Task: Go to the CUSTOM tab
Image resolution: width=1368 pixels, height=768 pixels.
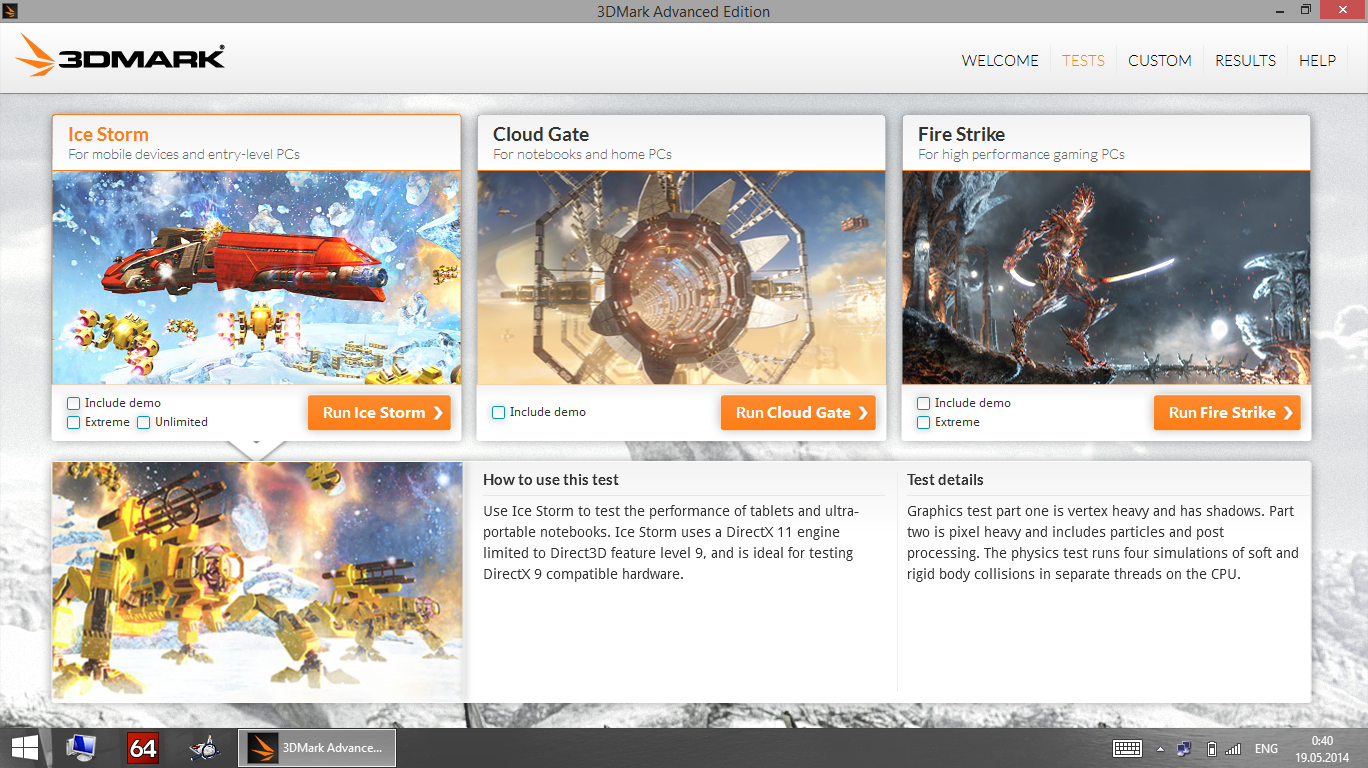Action: [1160, 61]
